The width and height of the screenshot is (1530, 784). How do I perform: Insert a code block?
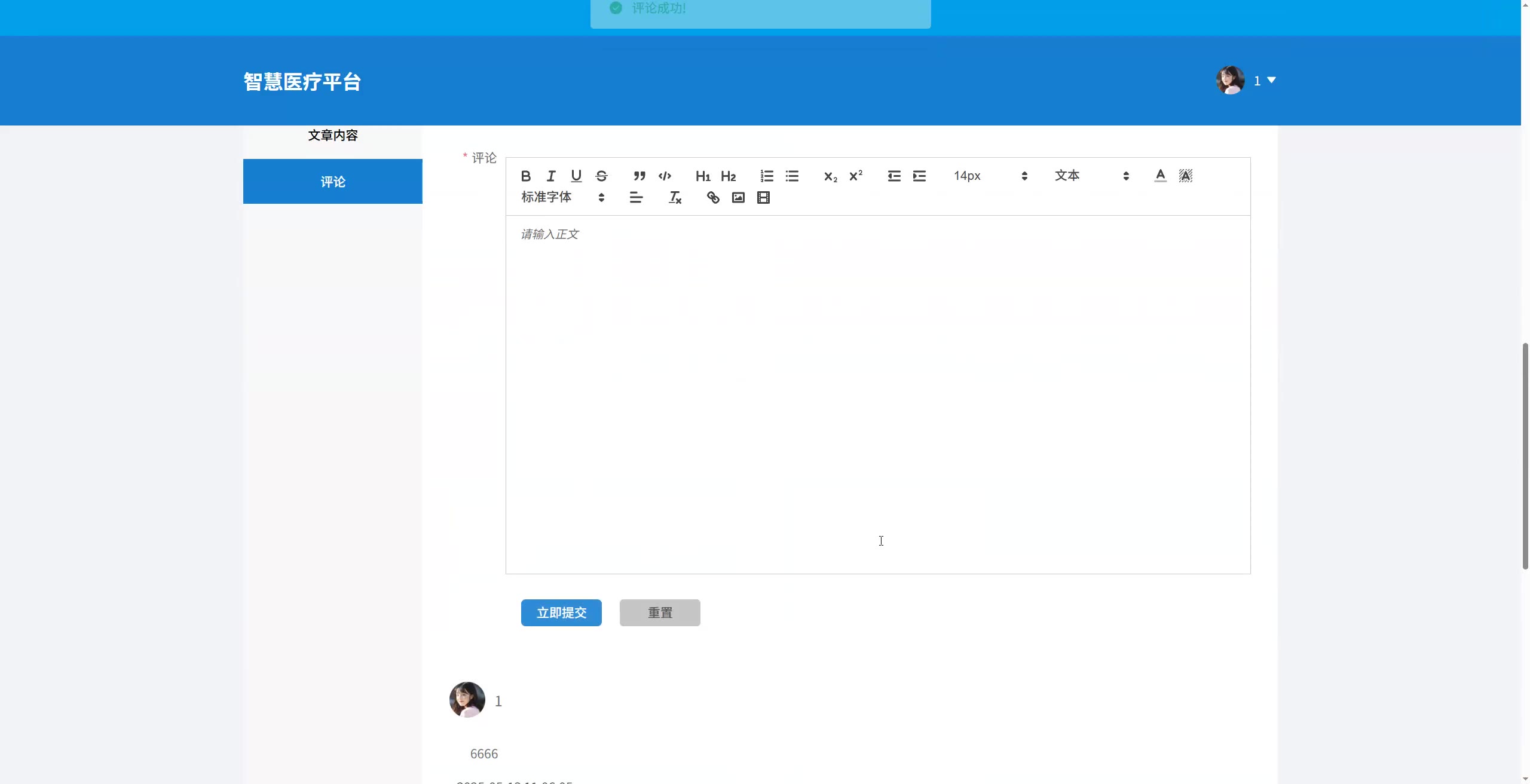(665, 176)
